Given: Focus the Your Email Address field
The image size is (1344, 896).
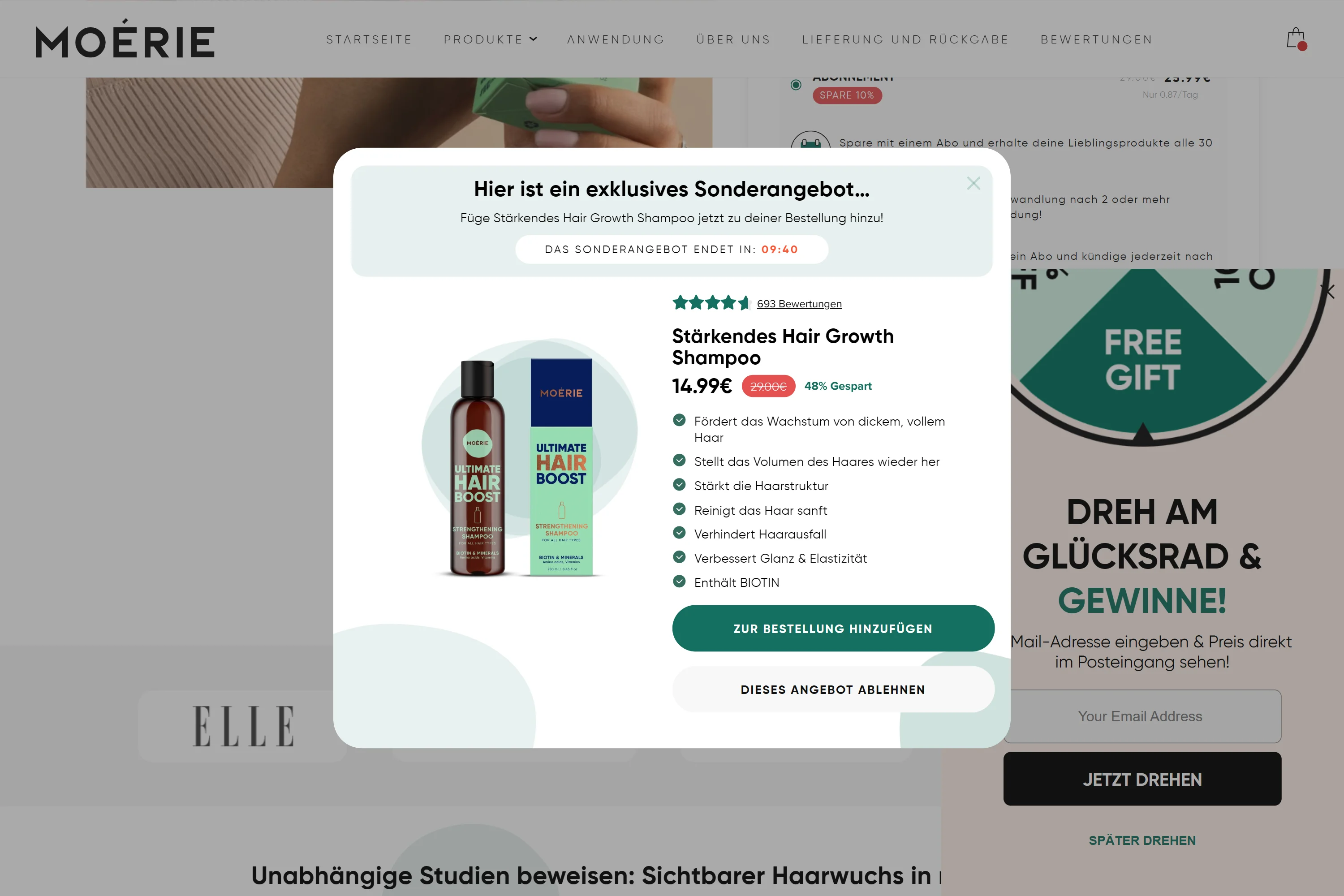Looking at the screenshot, I should [1142, 716].
